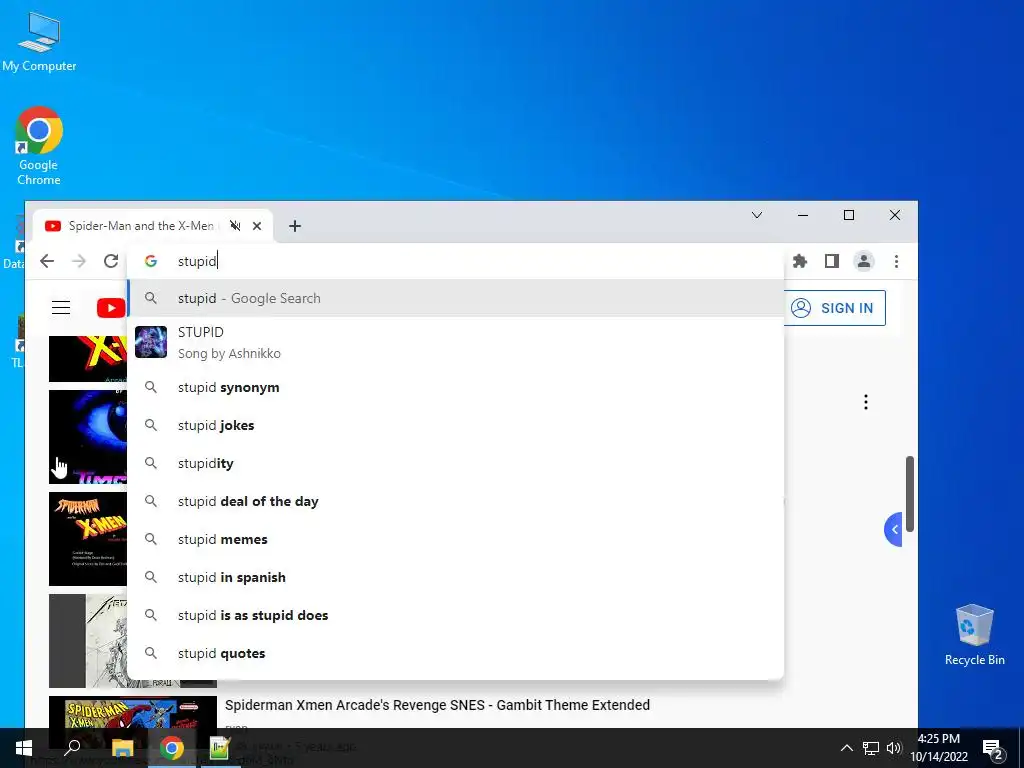Open Gambit Theme Extended video title
The width and height of the screenshot is (1024, 768).
tap(437, 705)
